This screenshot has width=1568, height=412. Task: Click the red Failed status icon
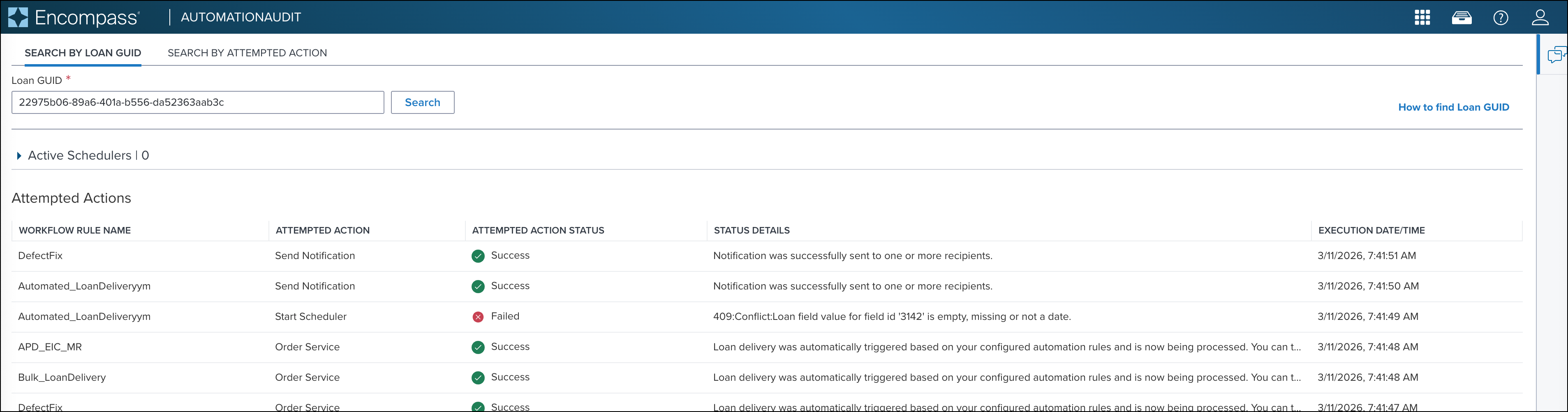(478, 317)
